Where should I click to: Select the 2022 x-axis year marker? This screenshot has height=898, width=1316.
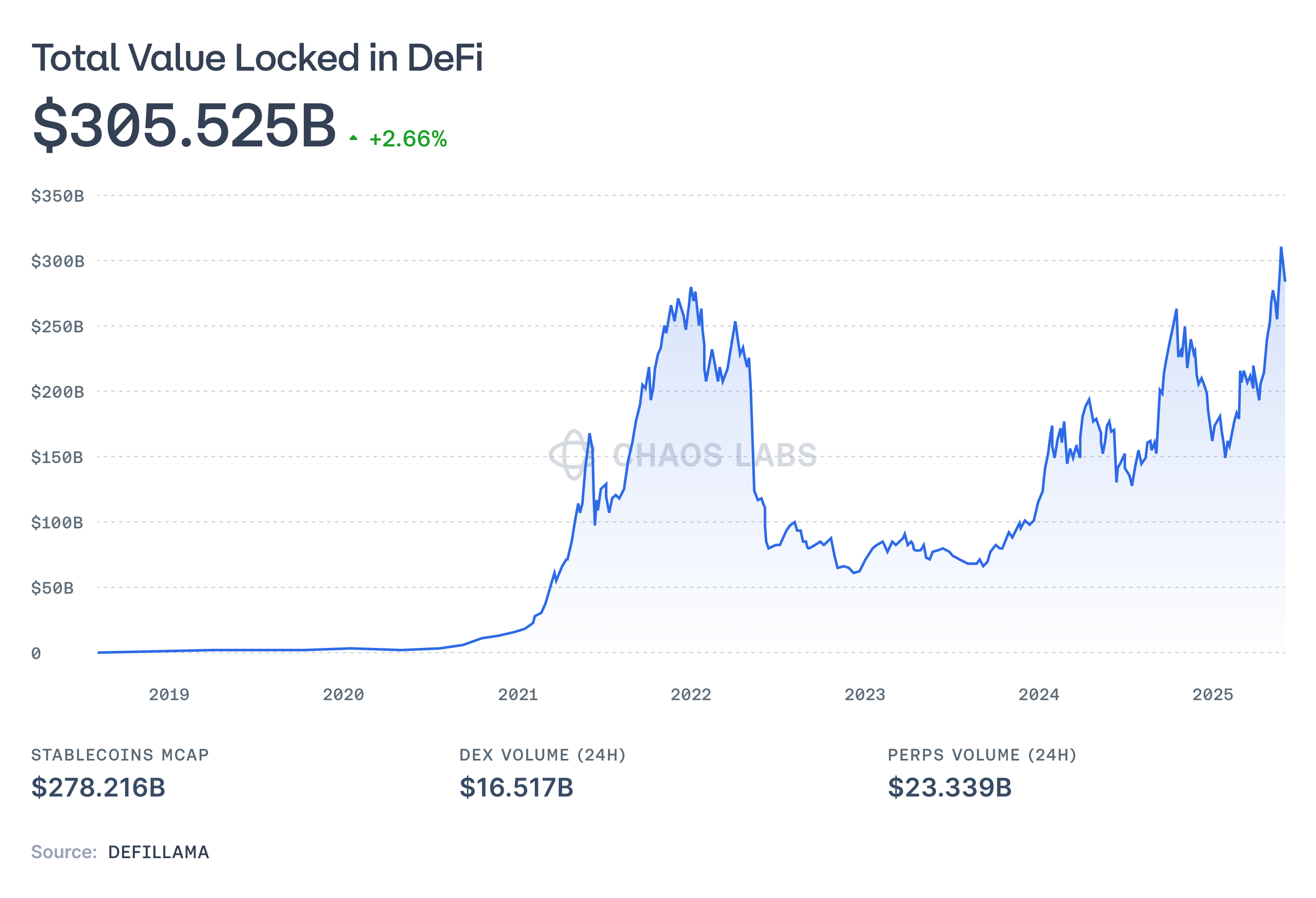(691, 694)
